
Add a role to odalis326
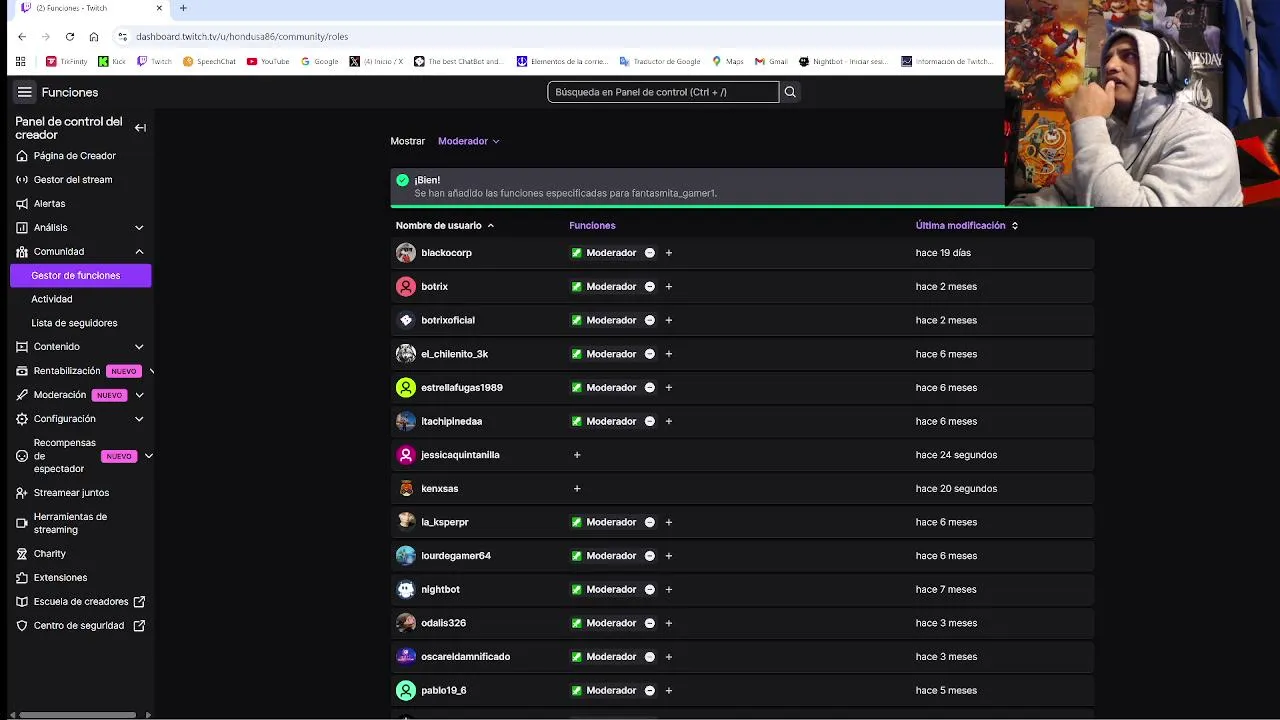pyautogui.click(x=669, y=623)
